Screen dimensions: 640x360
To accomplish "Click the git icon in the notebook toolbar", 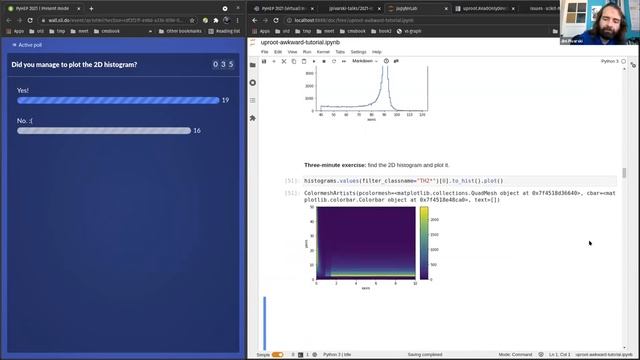I will coord(396,61).
